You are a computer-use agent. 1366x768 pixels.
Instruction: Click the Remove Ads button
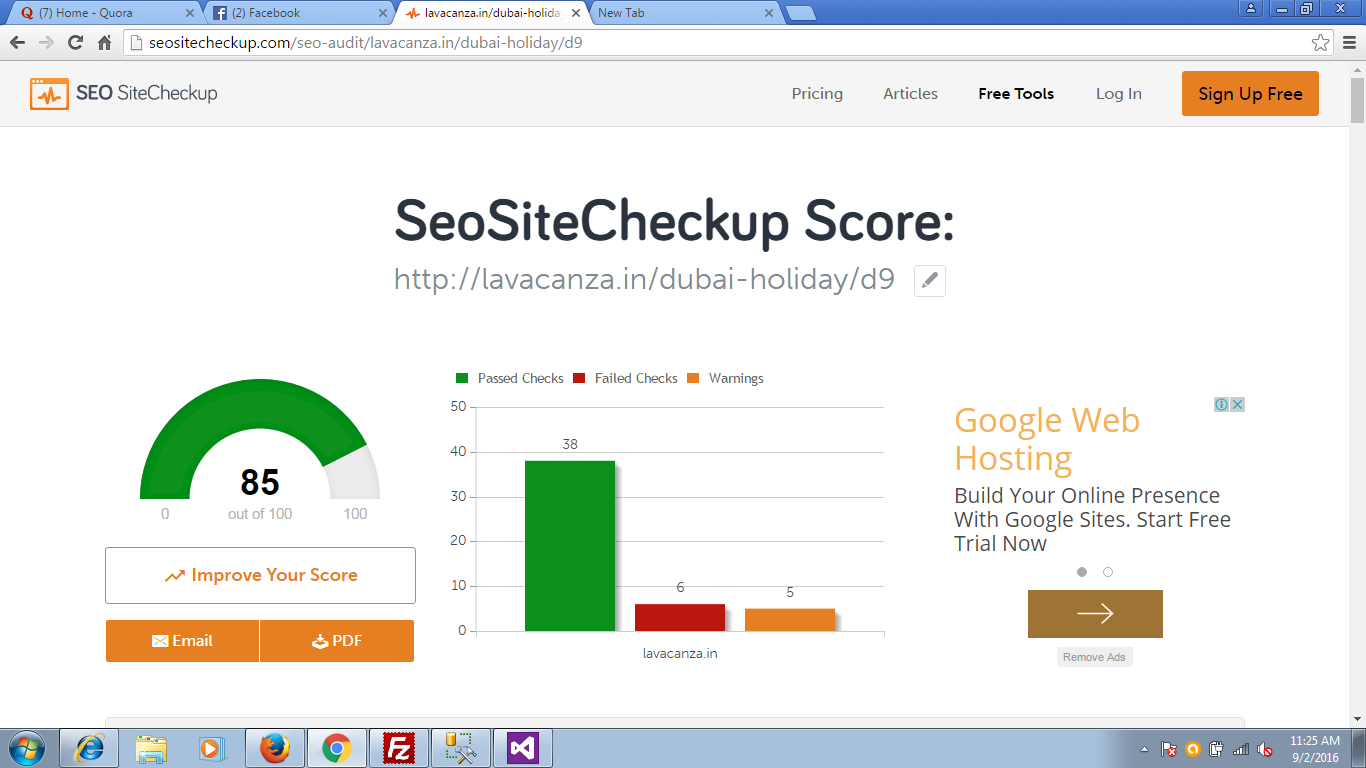1094,657
